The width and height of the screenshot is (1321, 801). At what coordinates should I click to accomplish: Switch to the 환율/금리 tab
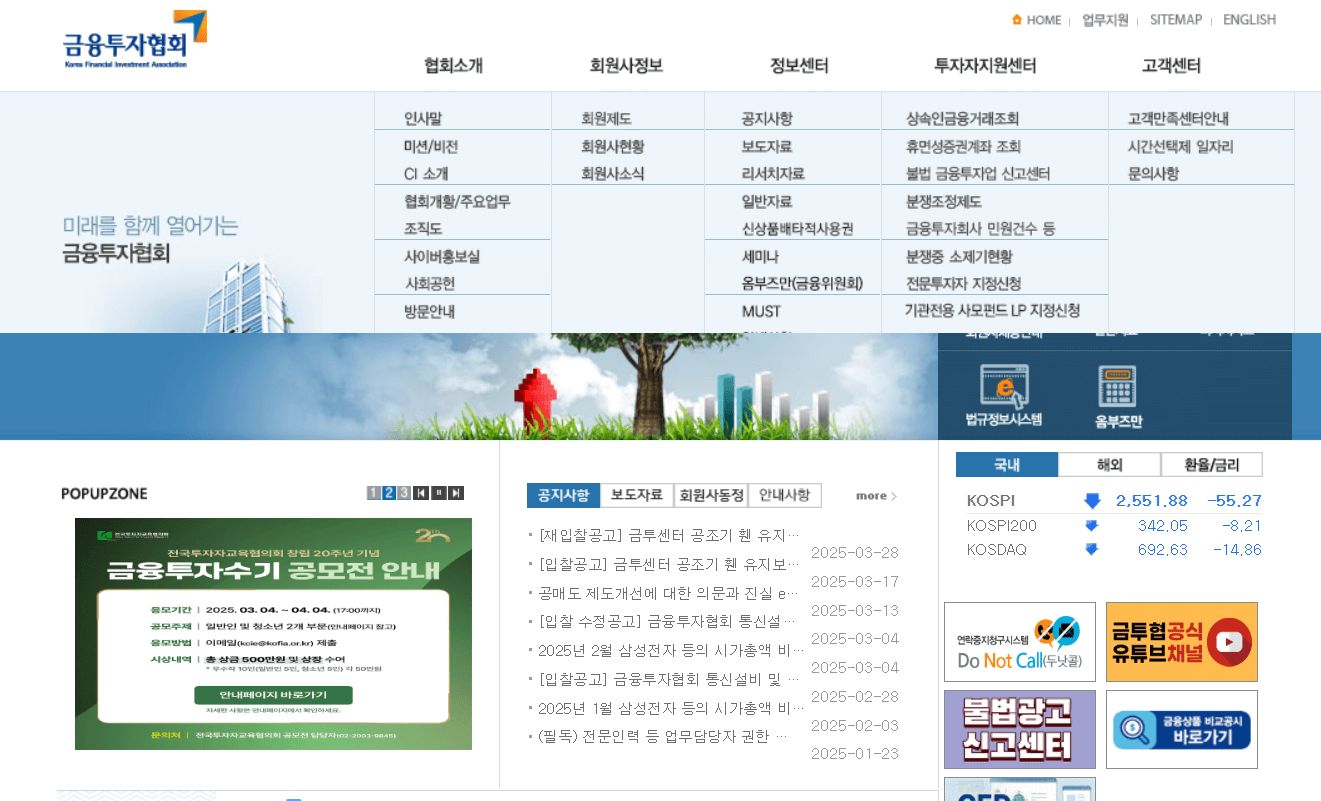pyautogui.click(x=1211, y=464)
